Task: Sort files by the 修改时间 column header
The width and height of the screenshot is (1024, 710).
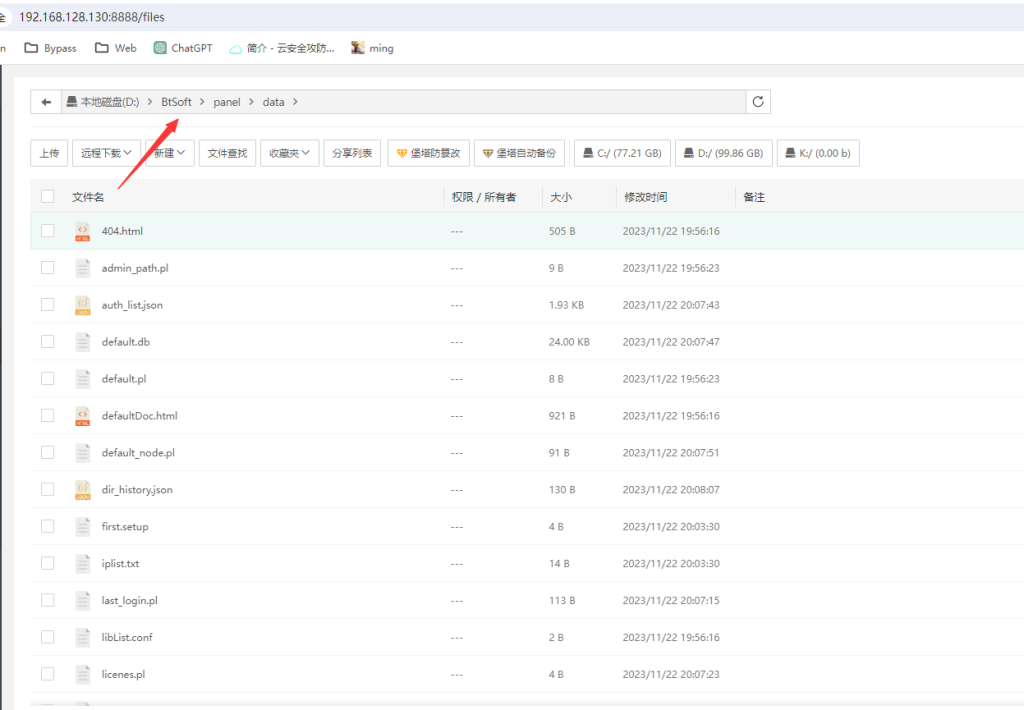Action: click(x=645, y=197)
